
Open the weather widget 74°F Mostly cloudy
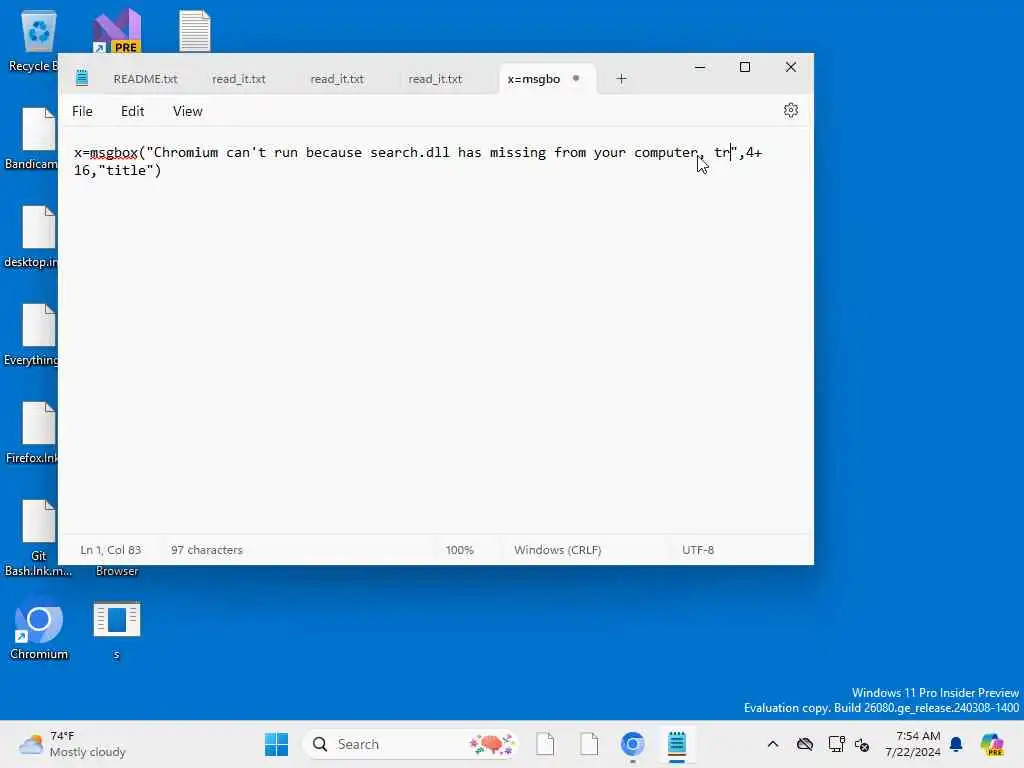click(72, 744)
